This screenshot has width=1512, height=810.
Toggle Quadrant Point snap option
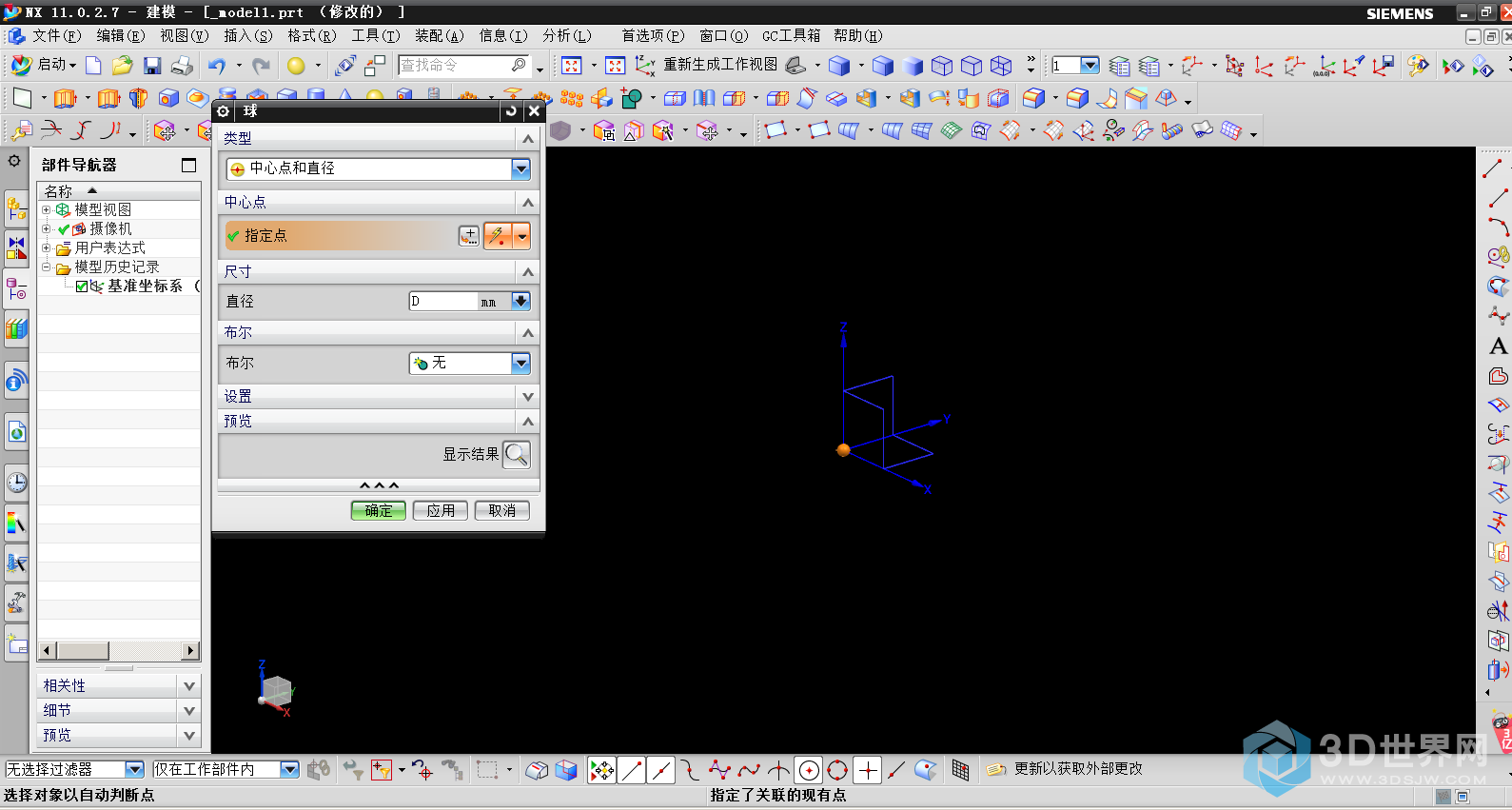(x=837, y=770)
